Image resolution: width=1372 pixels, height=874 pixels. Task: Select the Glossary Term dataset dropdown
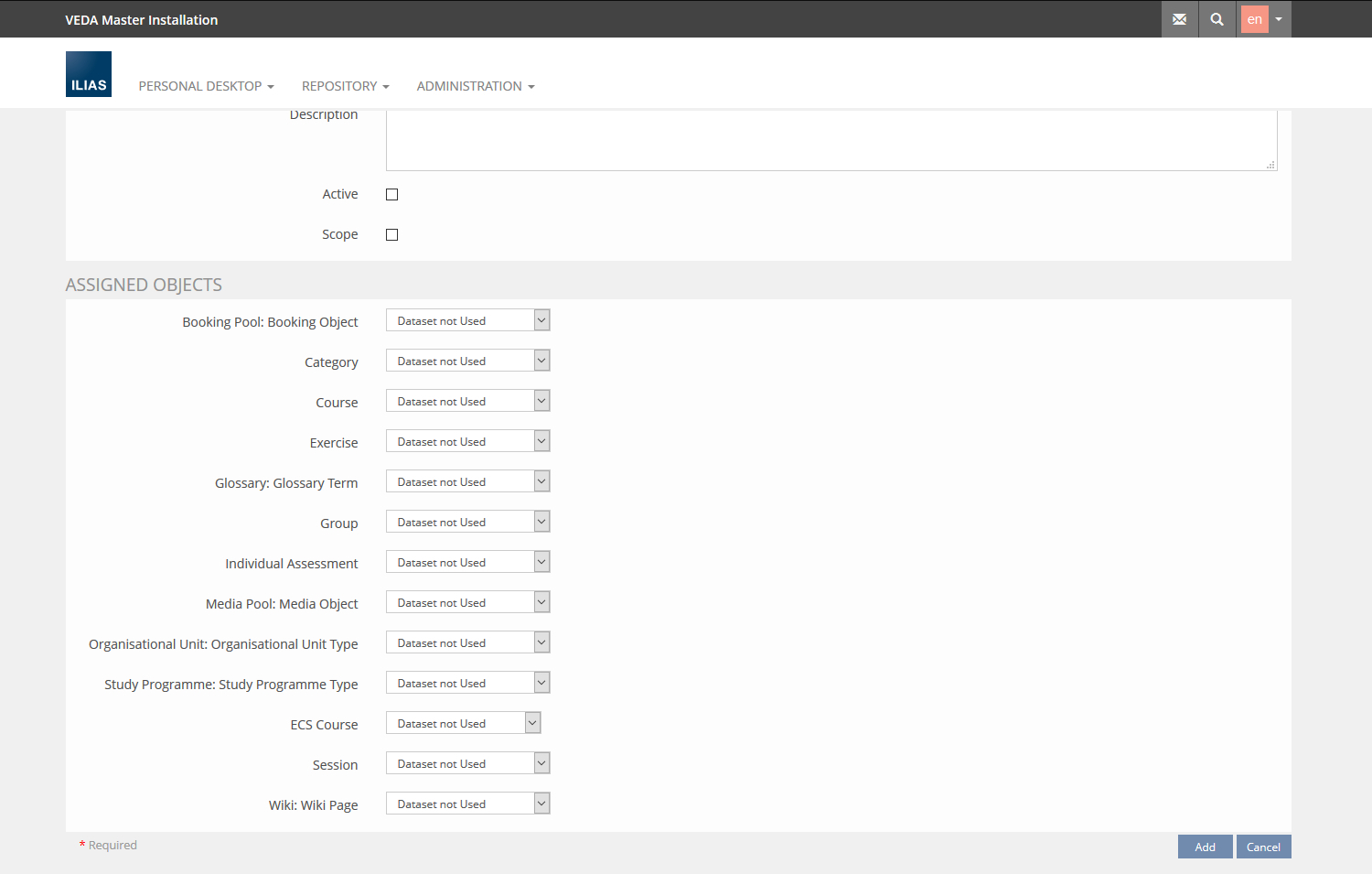pos(467,481)
